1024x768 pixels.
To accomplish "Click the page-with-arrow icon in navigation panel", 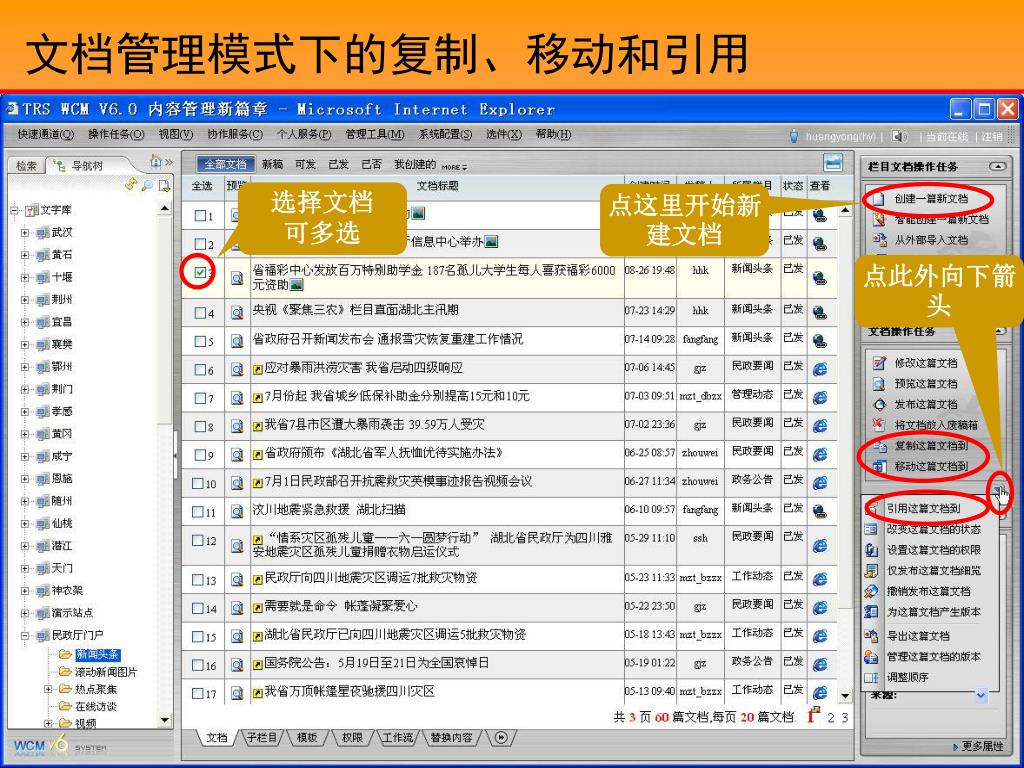I will coord(164,185).
